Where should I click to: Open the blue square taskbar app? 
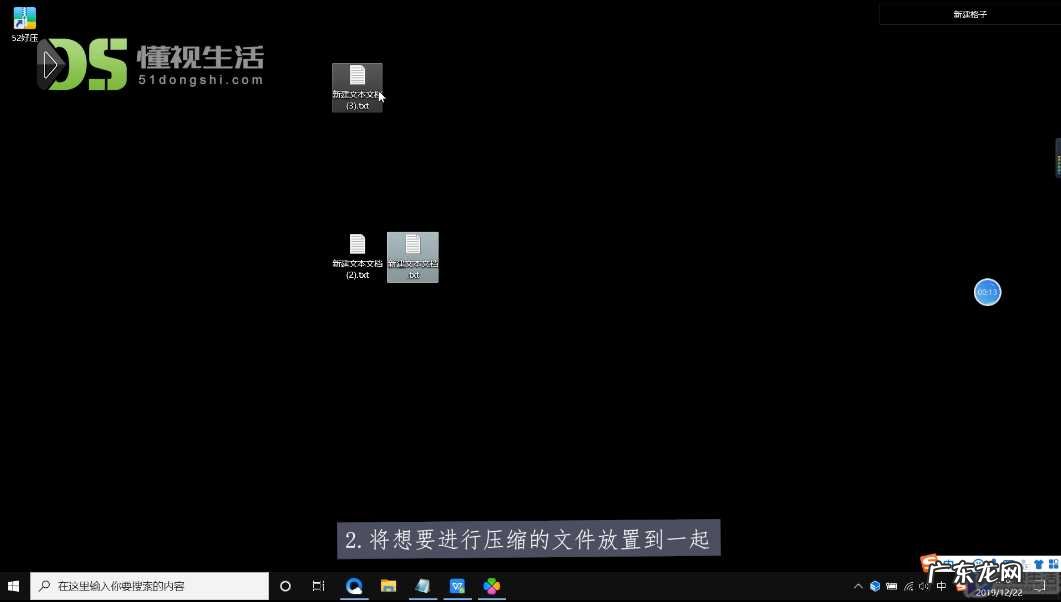(457, 586)
